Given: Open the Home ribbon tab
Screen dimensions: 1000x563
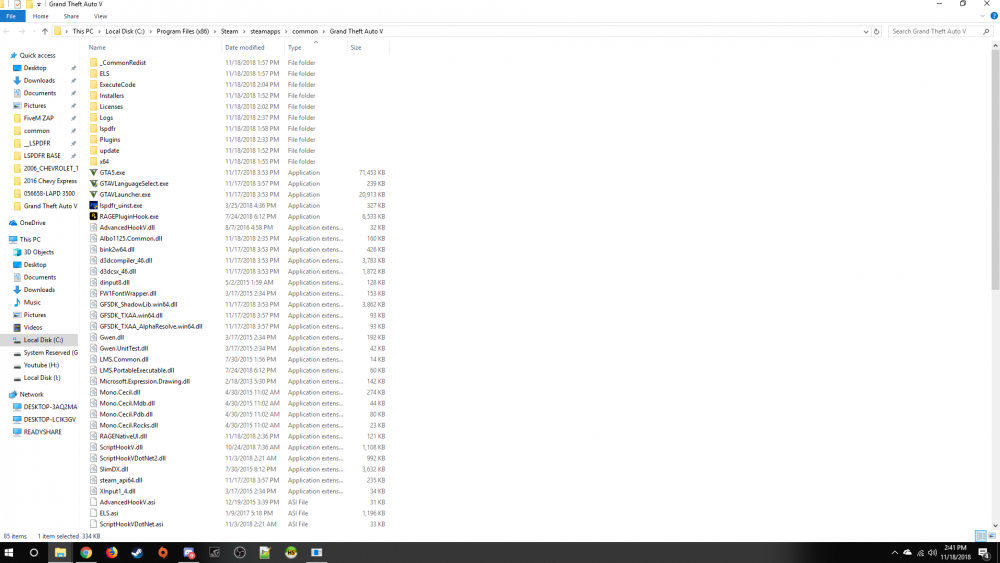Looking at the screenshot, I should tap(40, 16).
